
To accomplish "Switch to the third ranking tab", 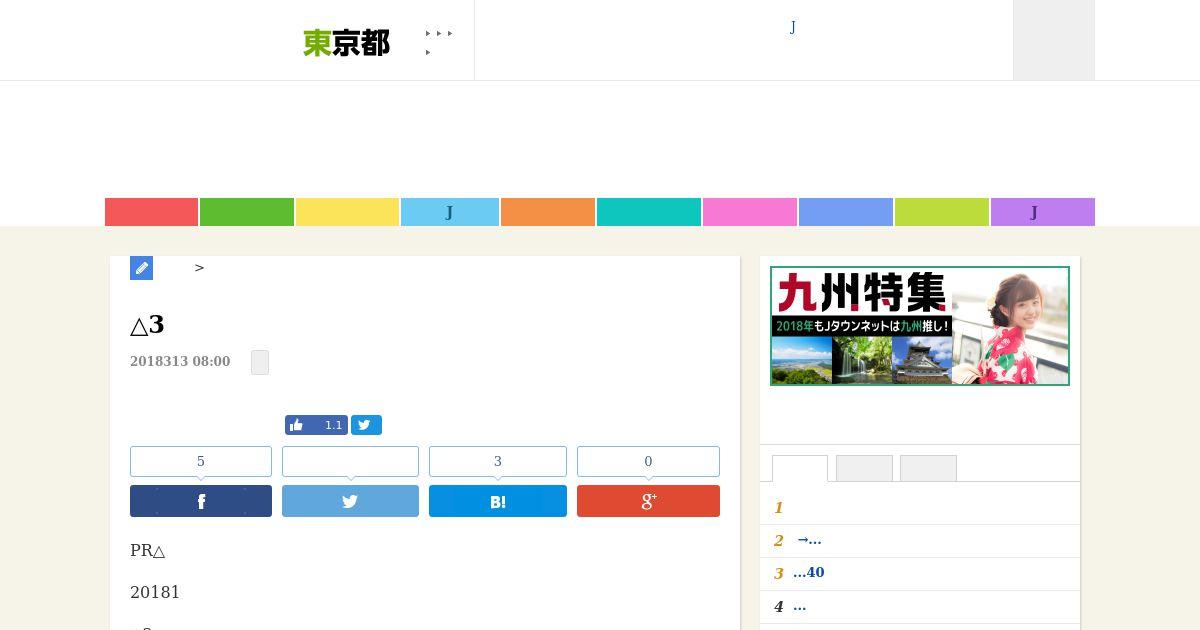I will (928, 468).
